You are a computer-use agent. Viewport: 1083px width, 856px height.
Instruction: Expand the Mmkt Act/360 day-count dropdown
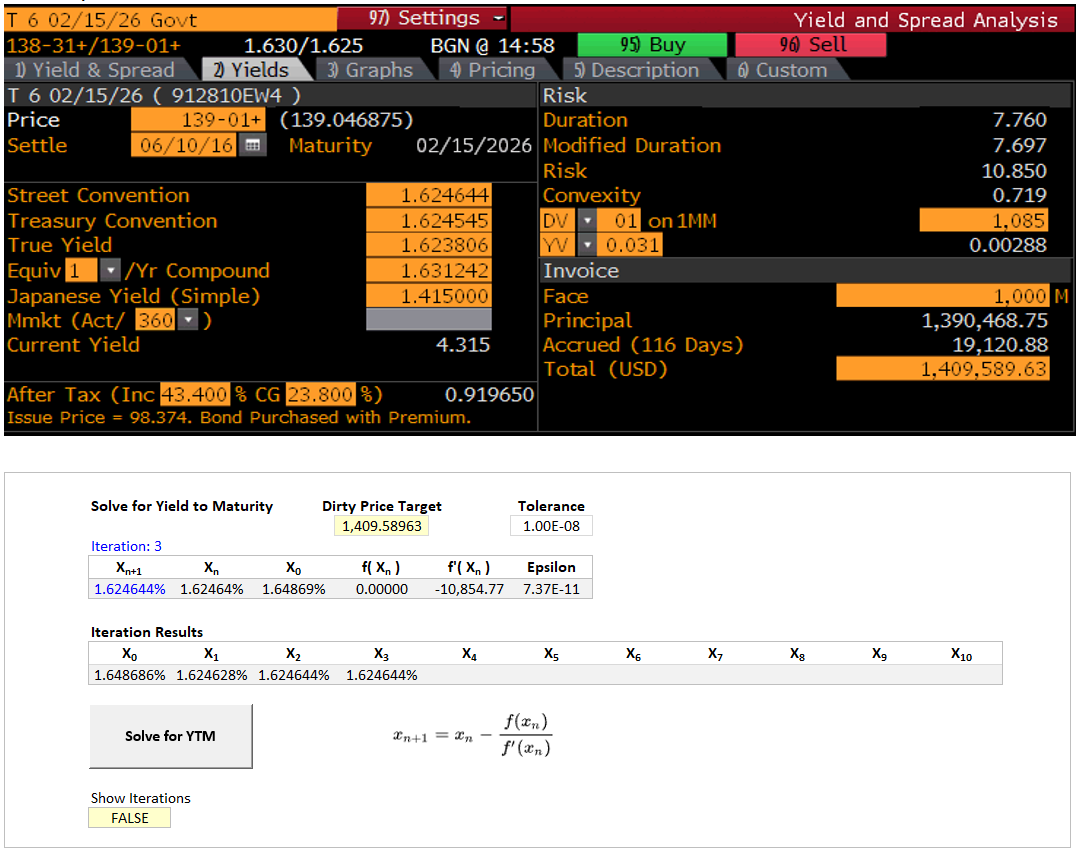coord(189,320)
